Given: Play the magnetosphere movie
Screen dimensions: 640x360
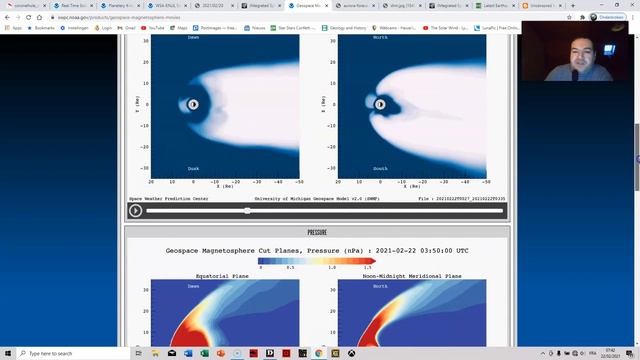Looking at the screenshot, I should coord(136,211).
